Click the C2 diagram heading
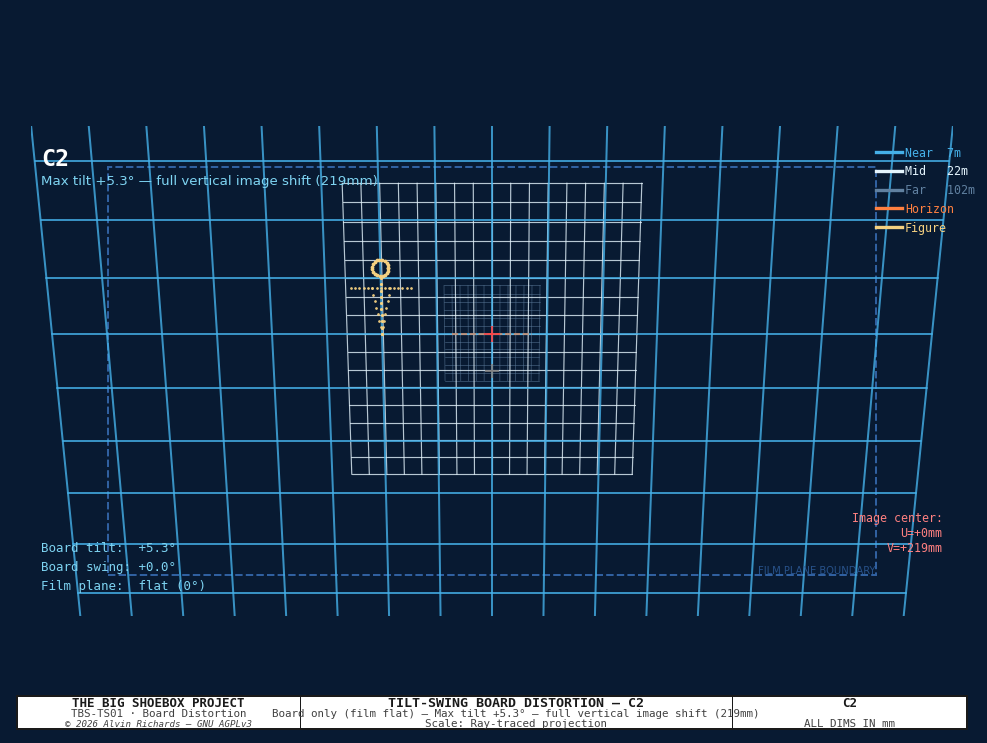 point(55,158)
